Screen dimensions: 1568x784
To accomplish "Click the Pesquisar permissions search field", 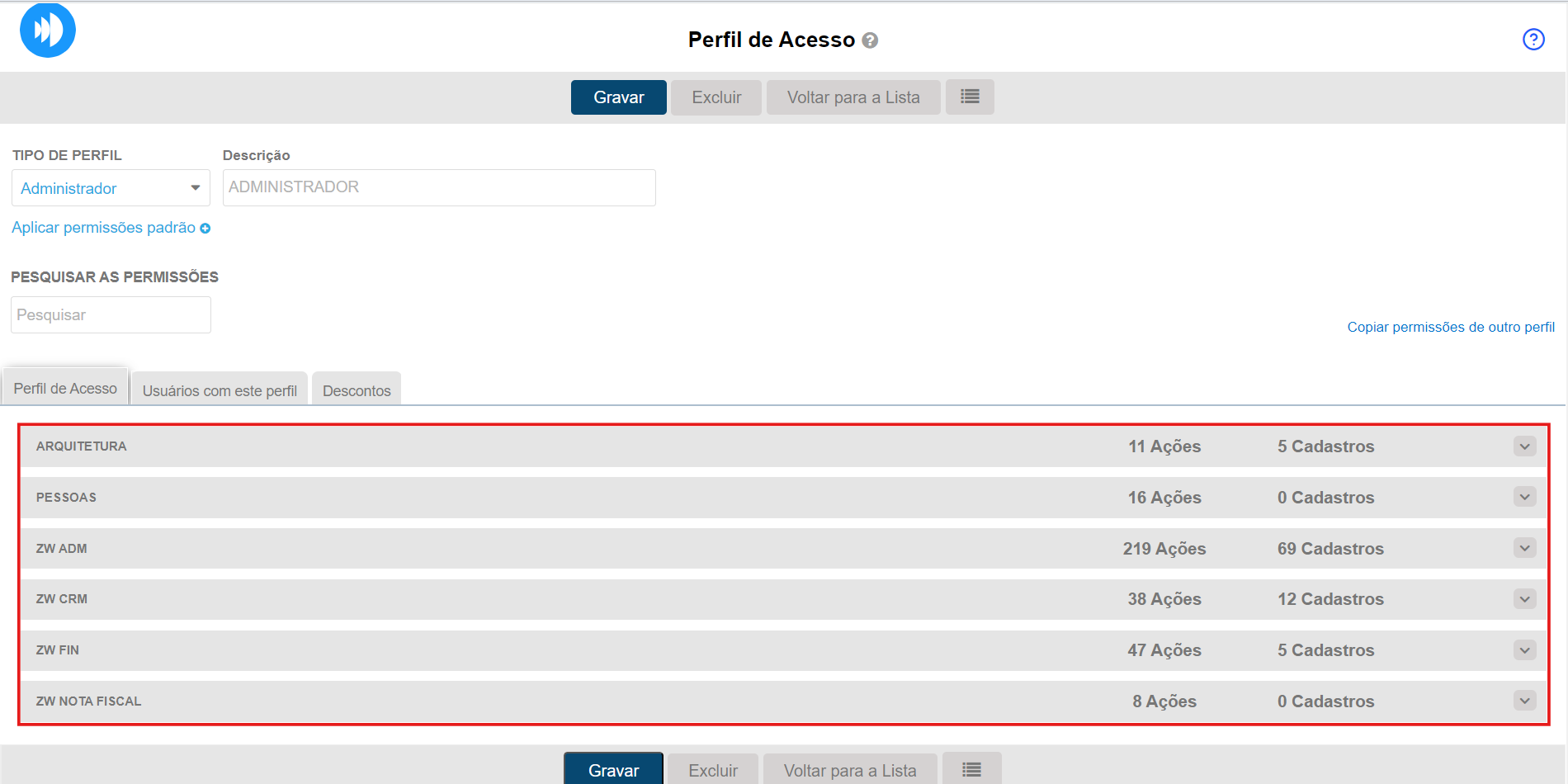I will (111, 315).
